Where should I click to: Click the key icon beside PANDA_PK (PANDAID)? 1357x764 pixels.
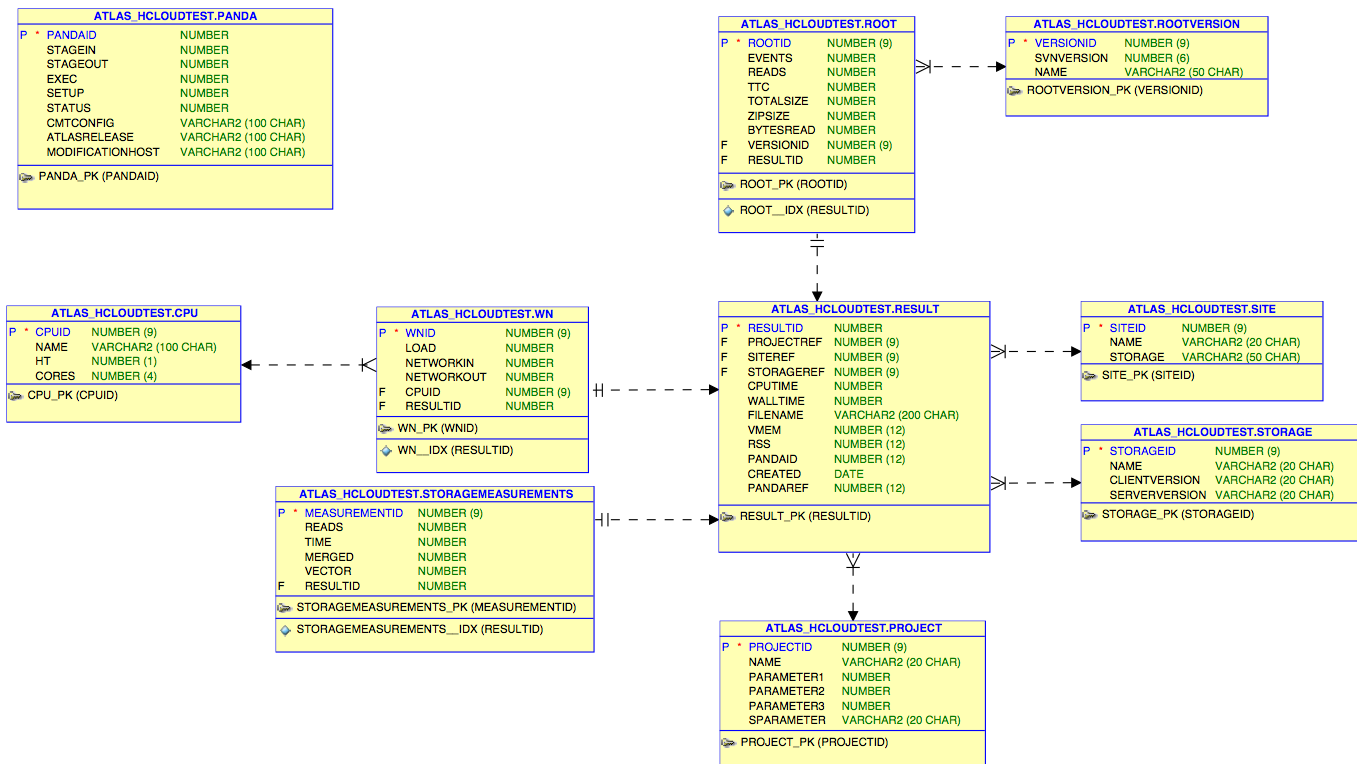[x=27, y=176]
